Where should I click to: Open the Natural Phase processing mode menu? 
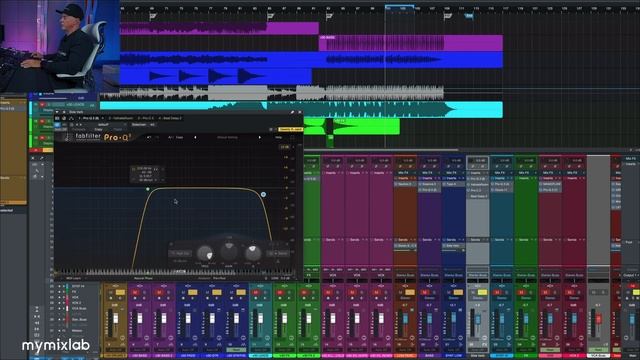click(144, 278)
